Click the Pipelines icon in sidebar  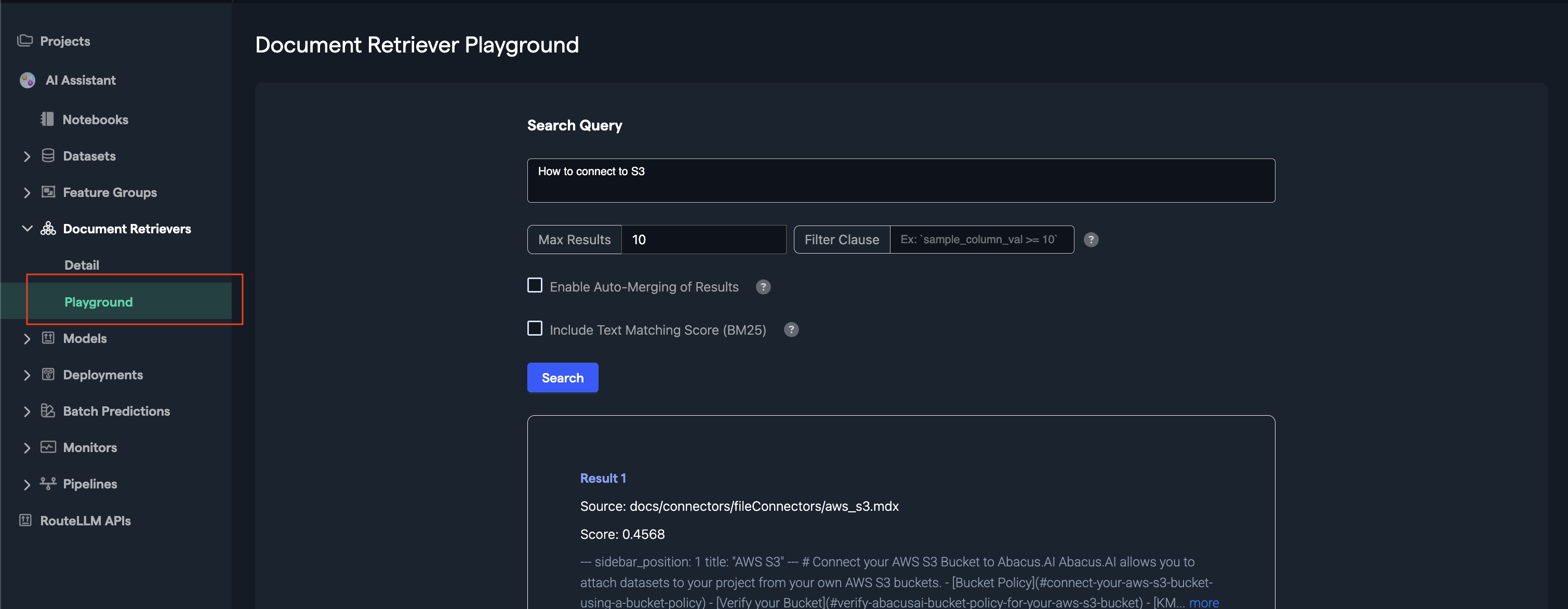click(x=48, y=484)
